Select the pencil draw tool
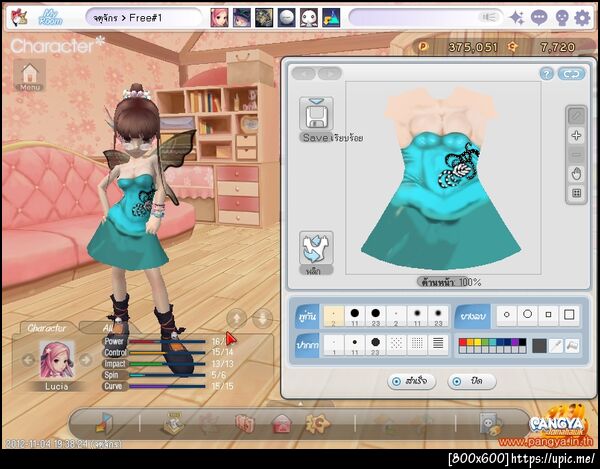 (x=576, y=116)
